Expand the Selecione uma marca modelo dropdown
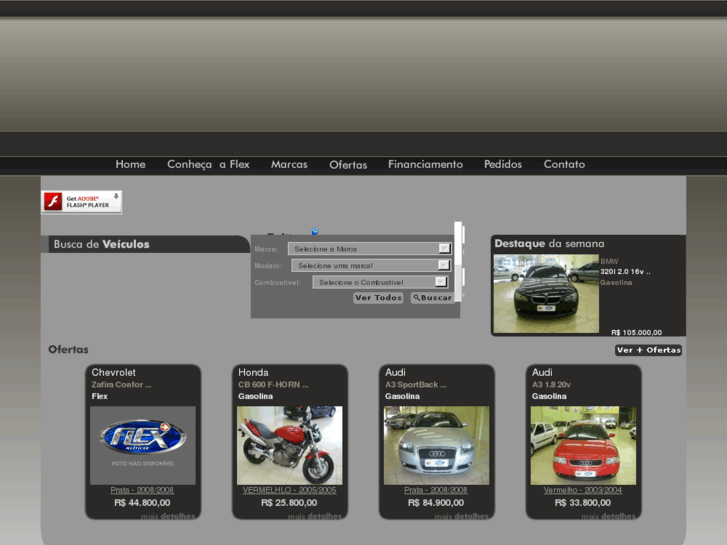The width and height of the screenshot is (727, 545). pos(371,265)
